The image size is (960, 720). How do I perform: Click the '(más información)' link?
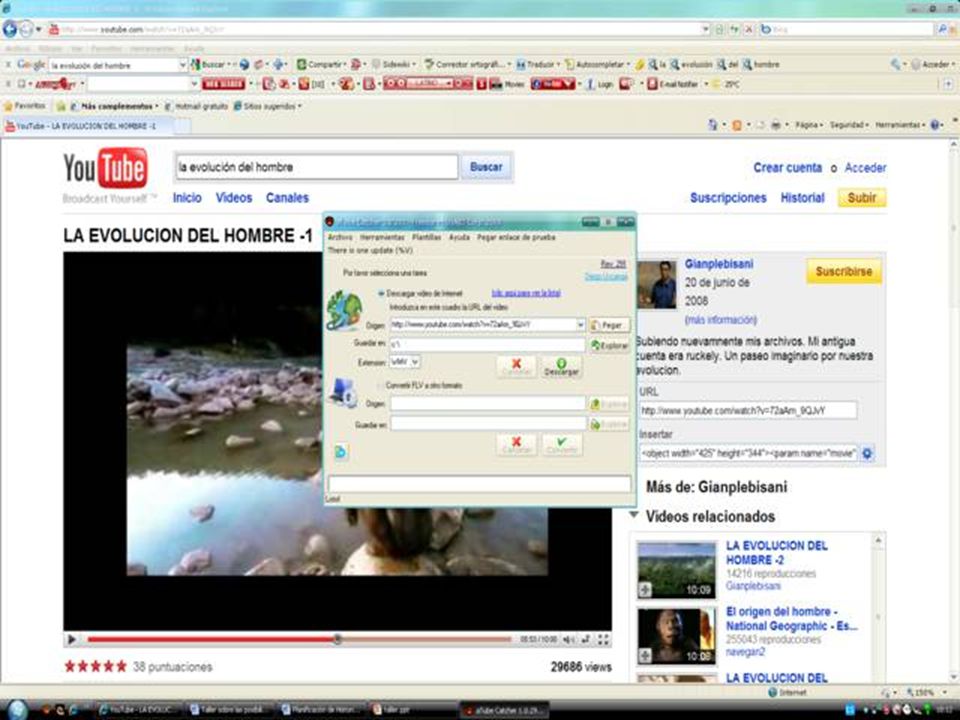point(721,320)
